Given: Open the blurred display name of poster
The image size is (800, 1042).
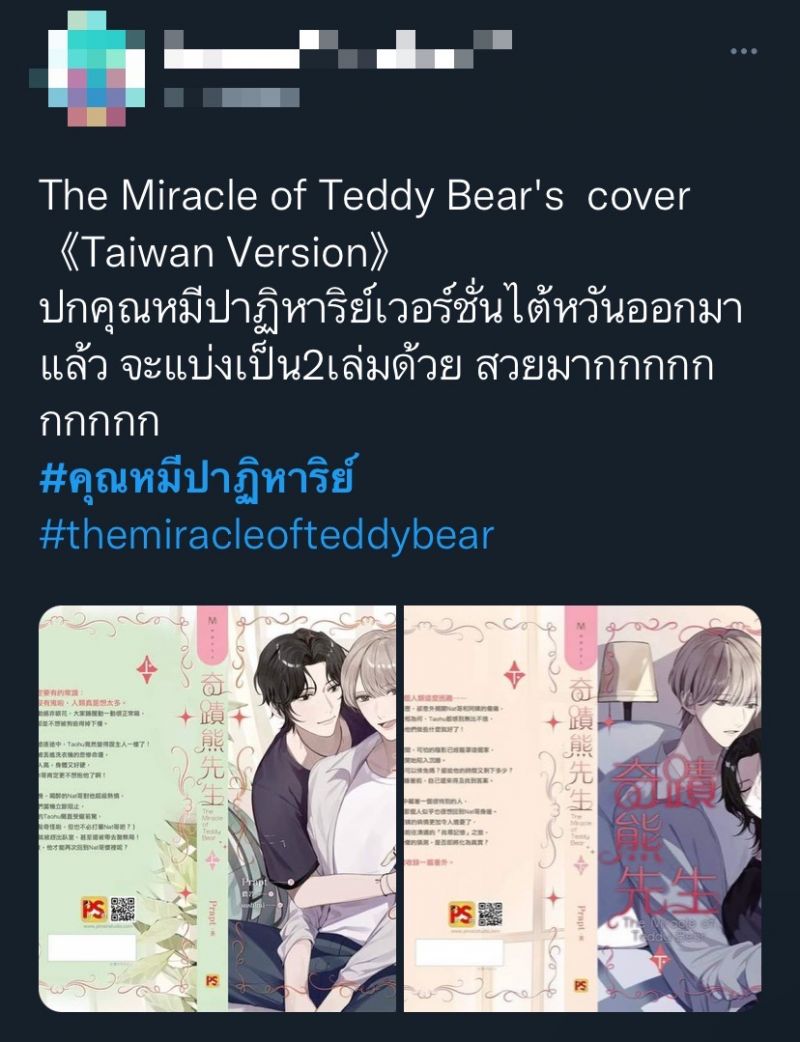Looking at the screenshot, I should [338, 49].
